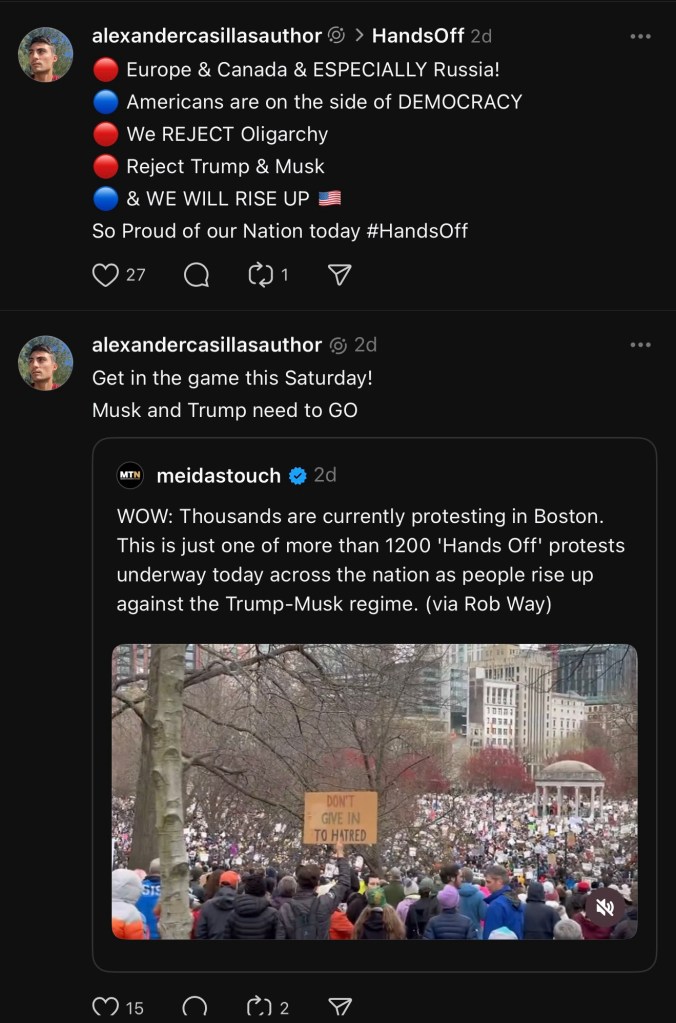Open the HandsOff topic tag
The width and height of the screenshot is (676, 1023).
418,36
